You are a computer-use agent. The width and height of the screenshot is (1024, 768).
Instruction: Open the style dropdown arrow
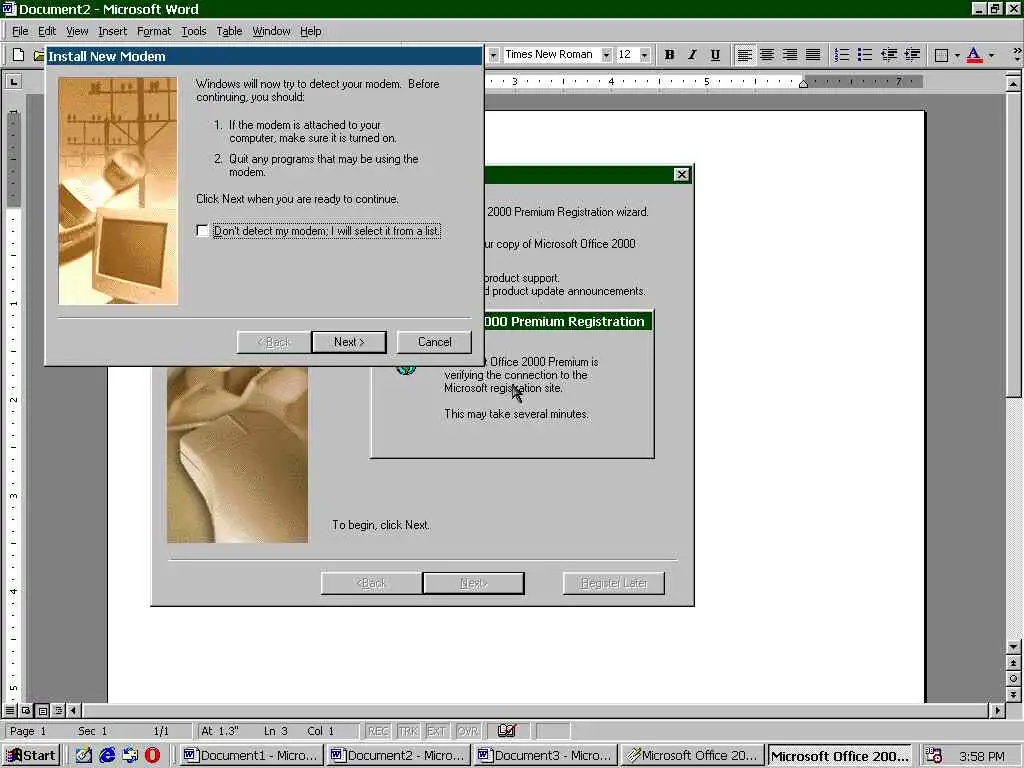coord(493,55)
